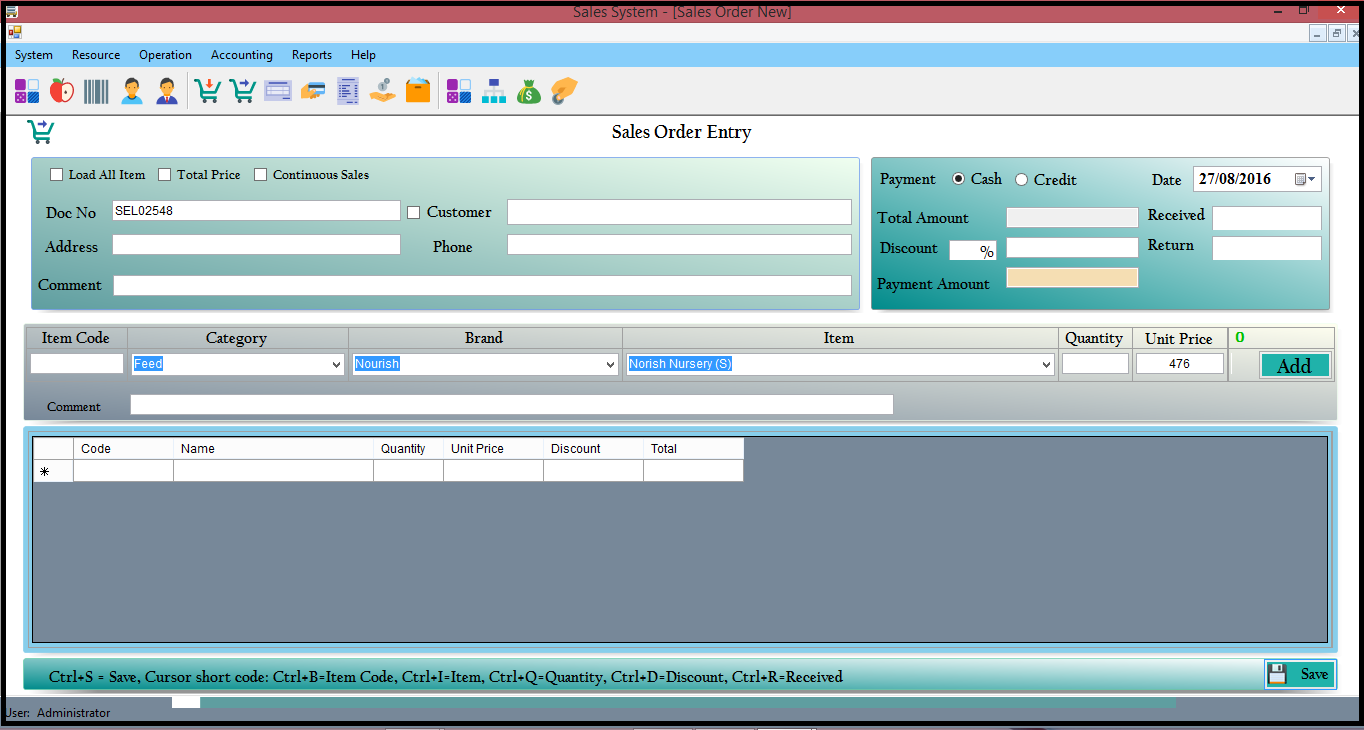Select the Credit payment radio button
The image size is (1364, 730).
pos(1022,180)
